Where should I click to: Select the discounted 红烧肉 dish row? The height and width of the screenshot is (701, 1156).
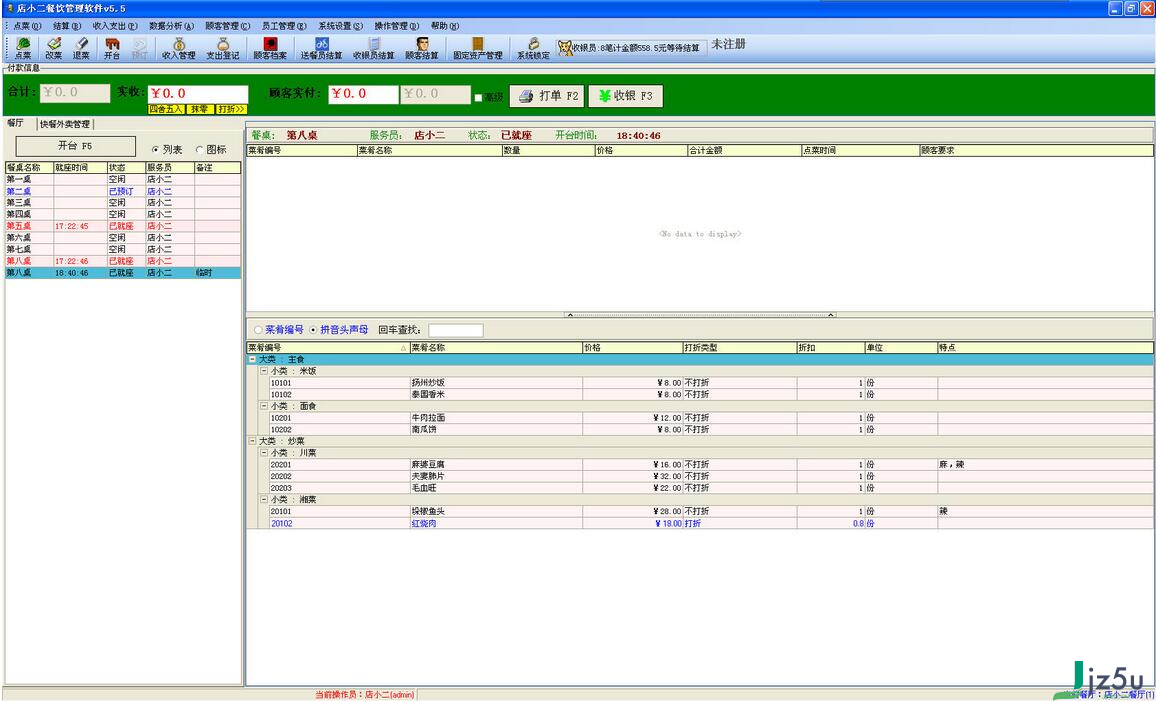(x=711, y=523)
